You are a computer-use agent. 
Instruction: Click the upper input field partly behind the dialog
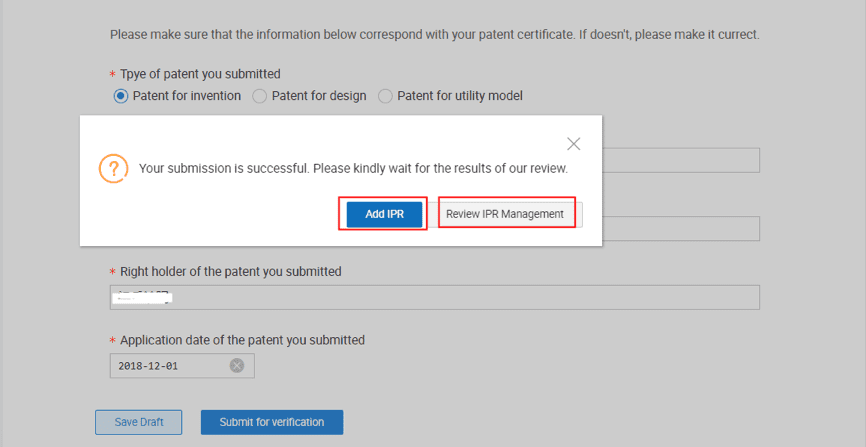(680, 160)
